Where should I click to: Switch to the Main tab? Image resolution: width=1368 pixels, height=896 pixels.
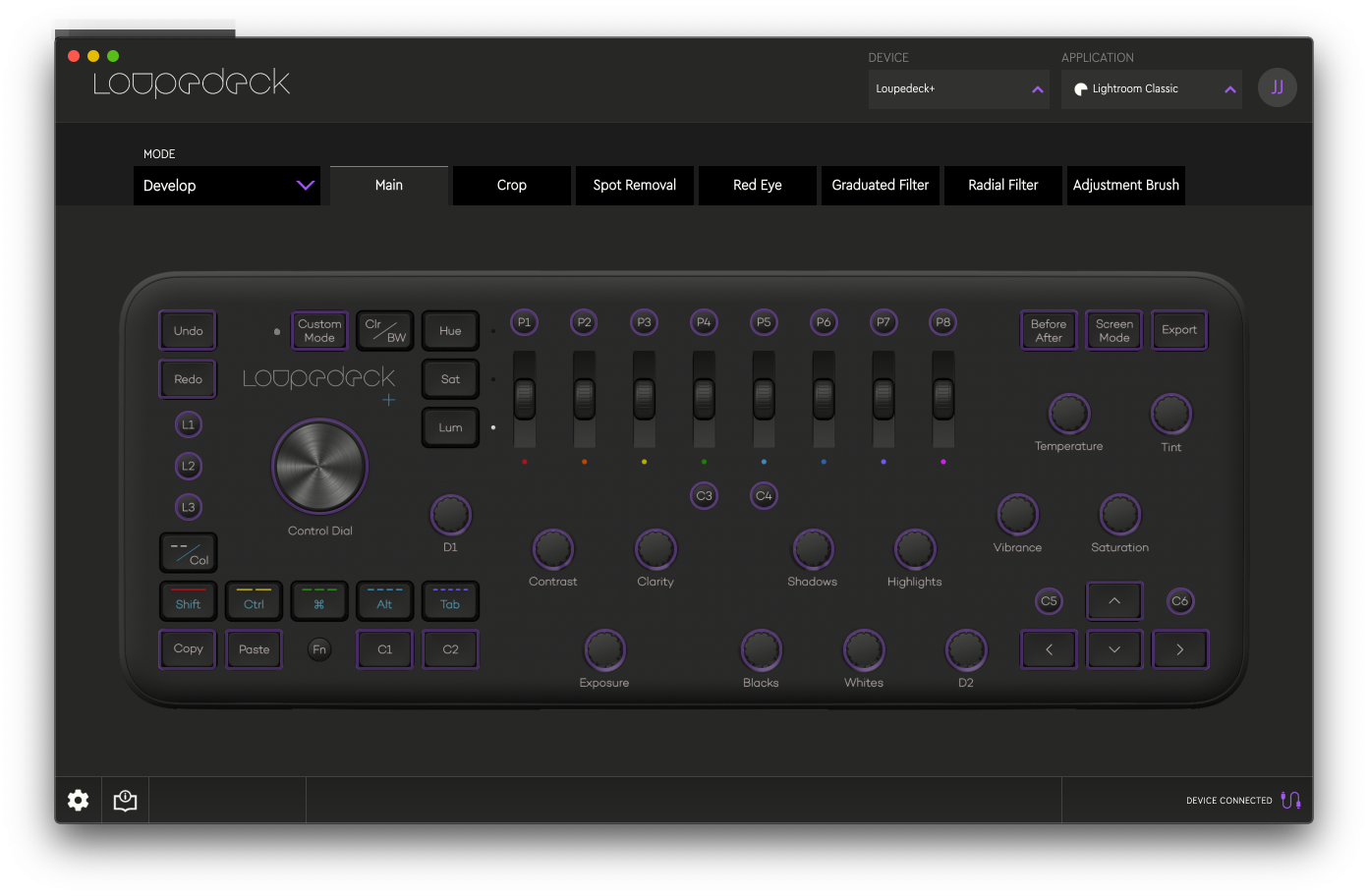(389, 186)
